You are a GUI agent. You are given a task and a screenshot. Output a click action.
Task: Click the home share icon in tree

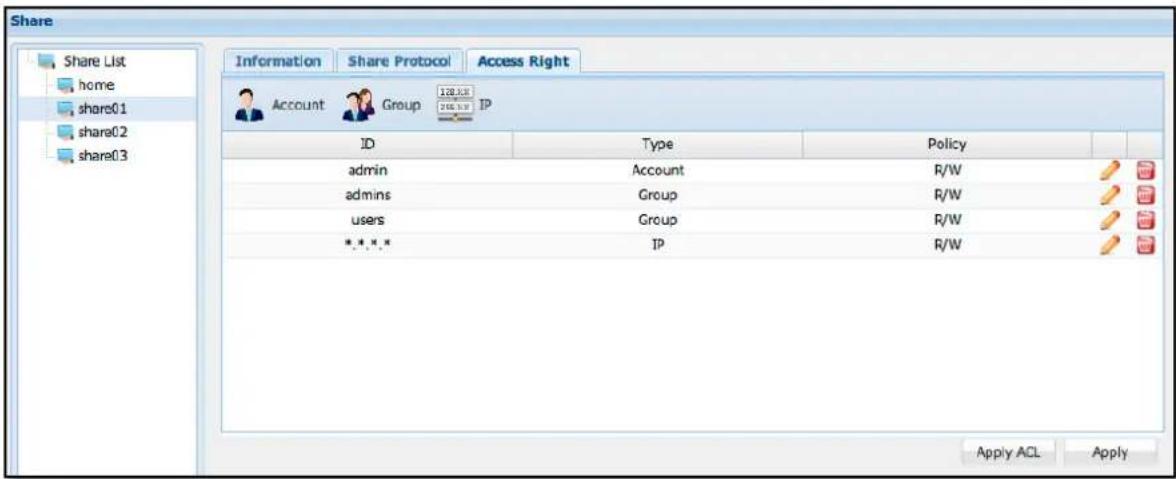coord(68,85)
